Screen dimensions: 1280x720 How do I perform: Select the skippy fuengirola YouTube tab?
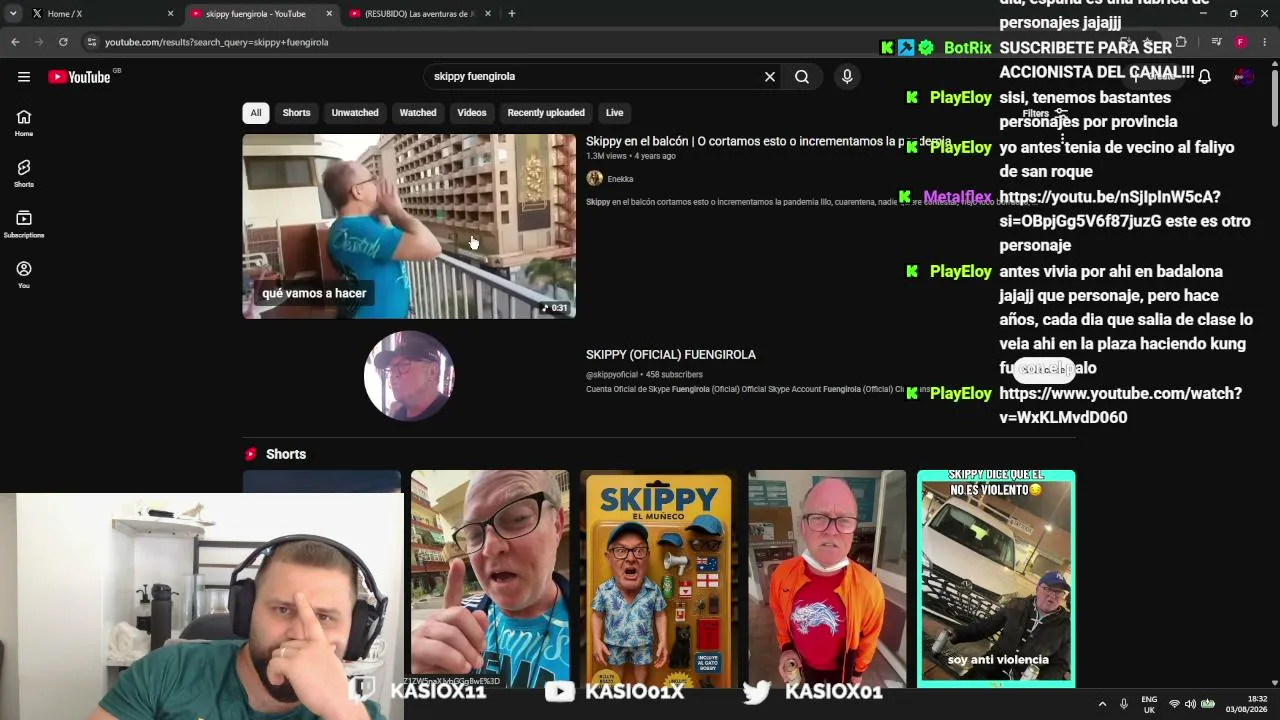[261, 14]
